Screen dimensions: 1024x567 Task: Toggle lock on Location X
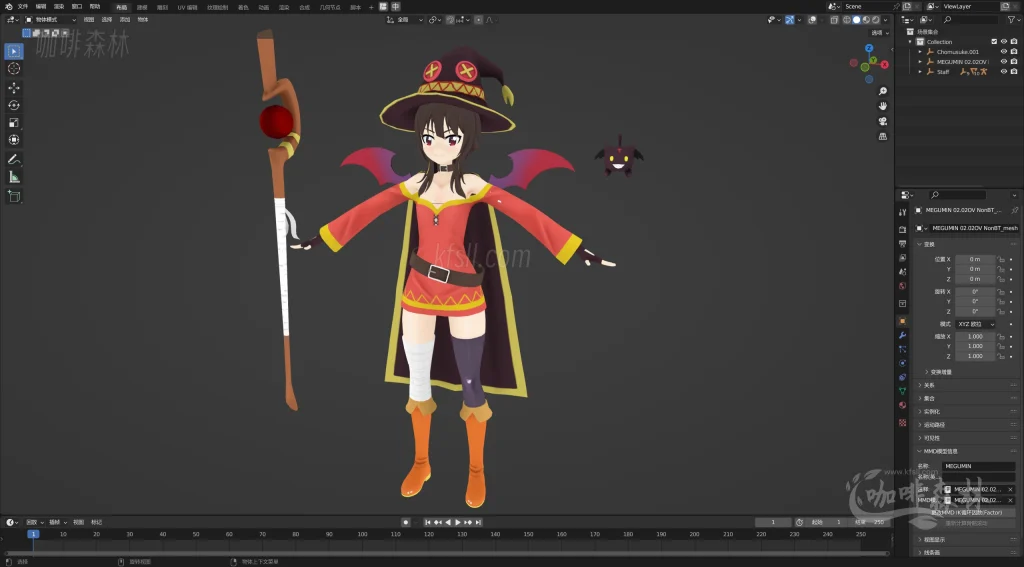pos(1001,259)
